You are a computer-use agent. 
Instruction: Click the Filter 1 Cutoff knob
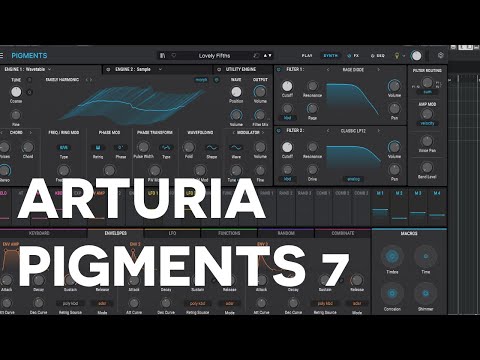click(x=287, y=86)
